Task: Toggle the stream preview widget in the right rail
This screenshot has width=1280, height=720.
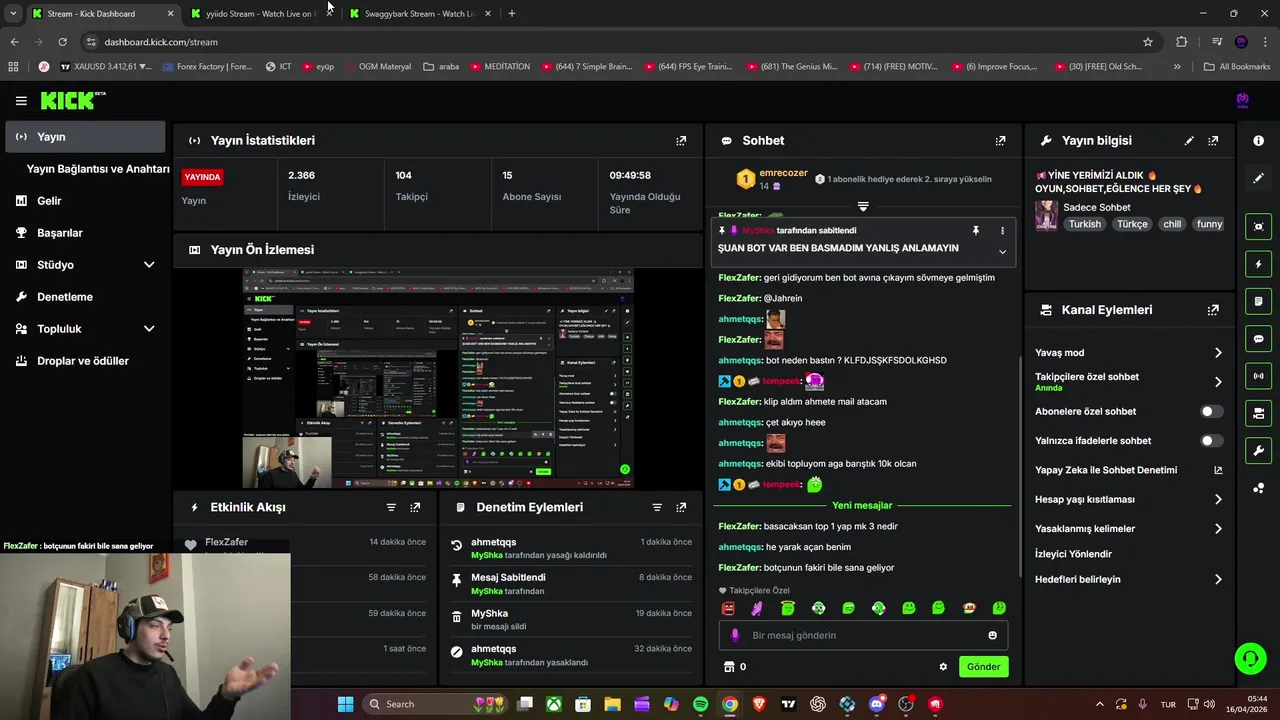Action: pyautogui.click(x=1258, y=227)
